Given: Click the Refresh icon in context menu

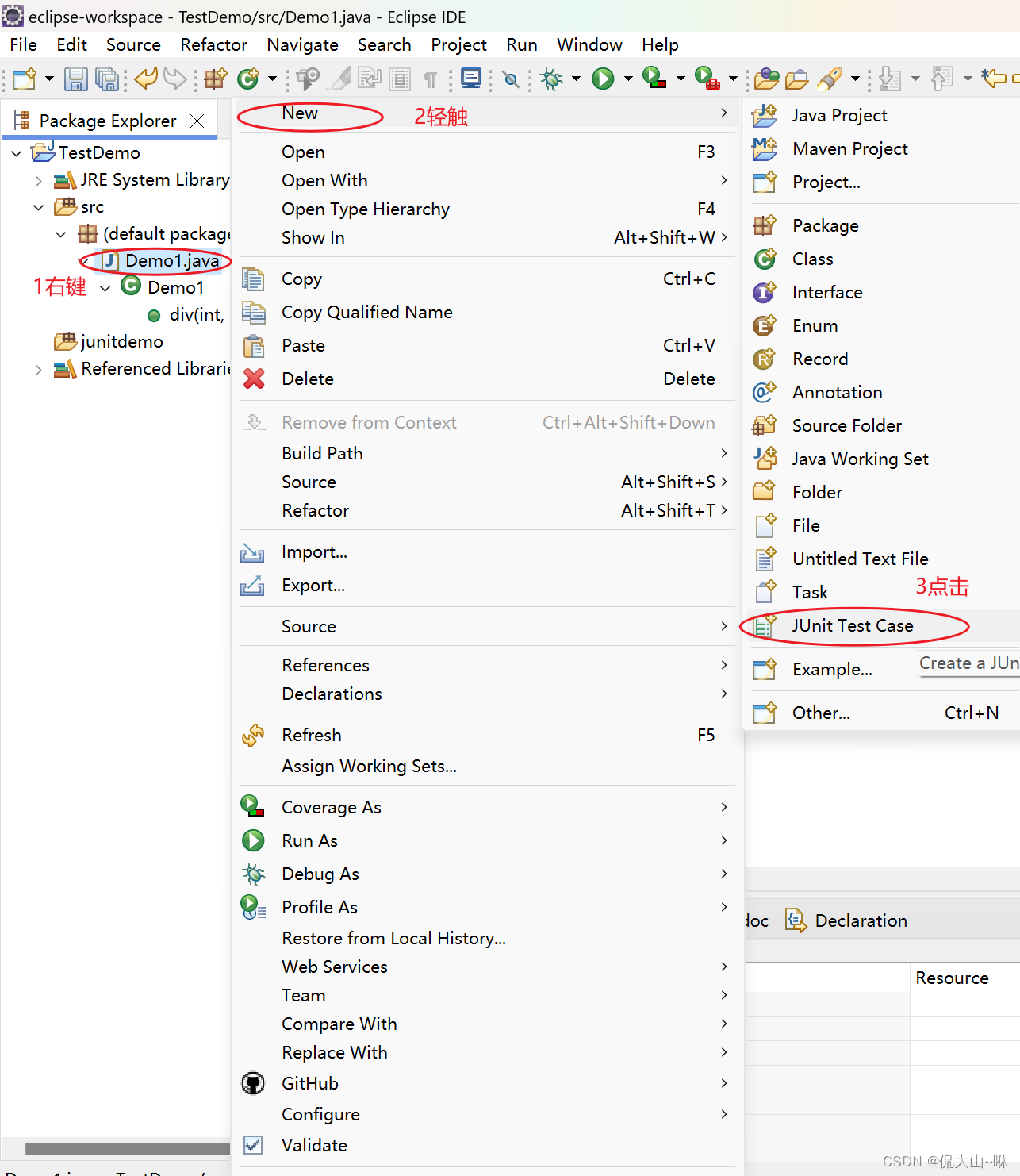Looking at the screenshot, I should click(x=253, y=736).
